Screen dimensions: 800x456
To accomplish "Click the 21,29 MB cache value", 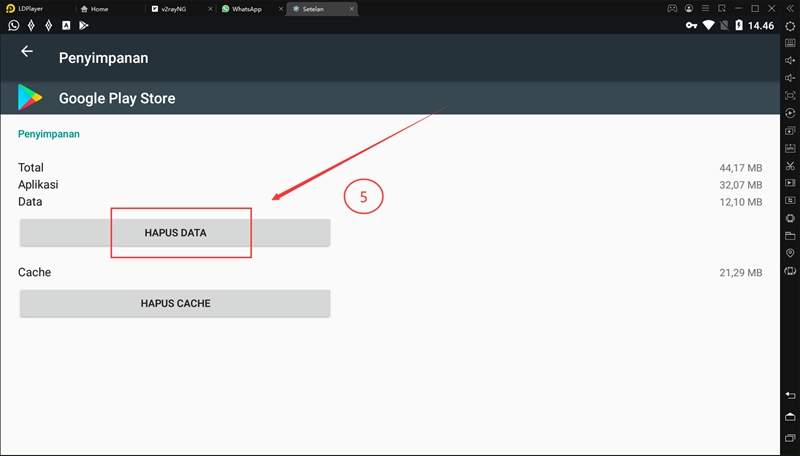I will [740, 273].
